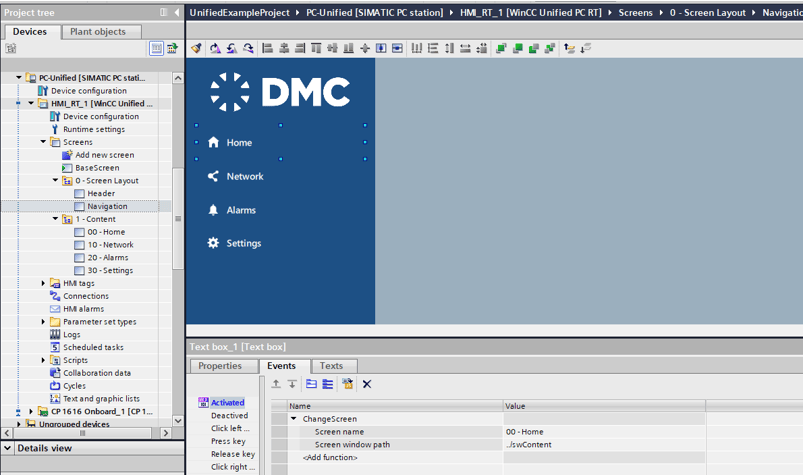The image size is (804, 475).
Task: Click the icon to the right of the overview icon in the Devices tab toolbar
Action: 172,48
